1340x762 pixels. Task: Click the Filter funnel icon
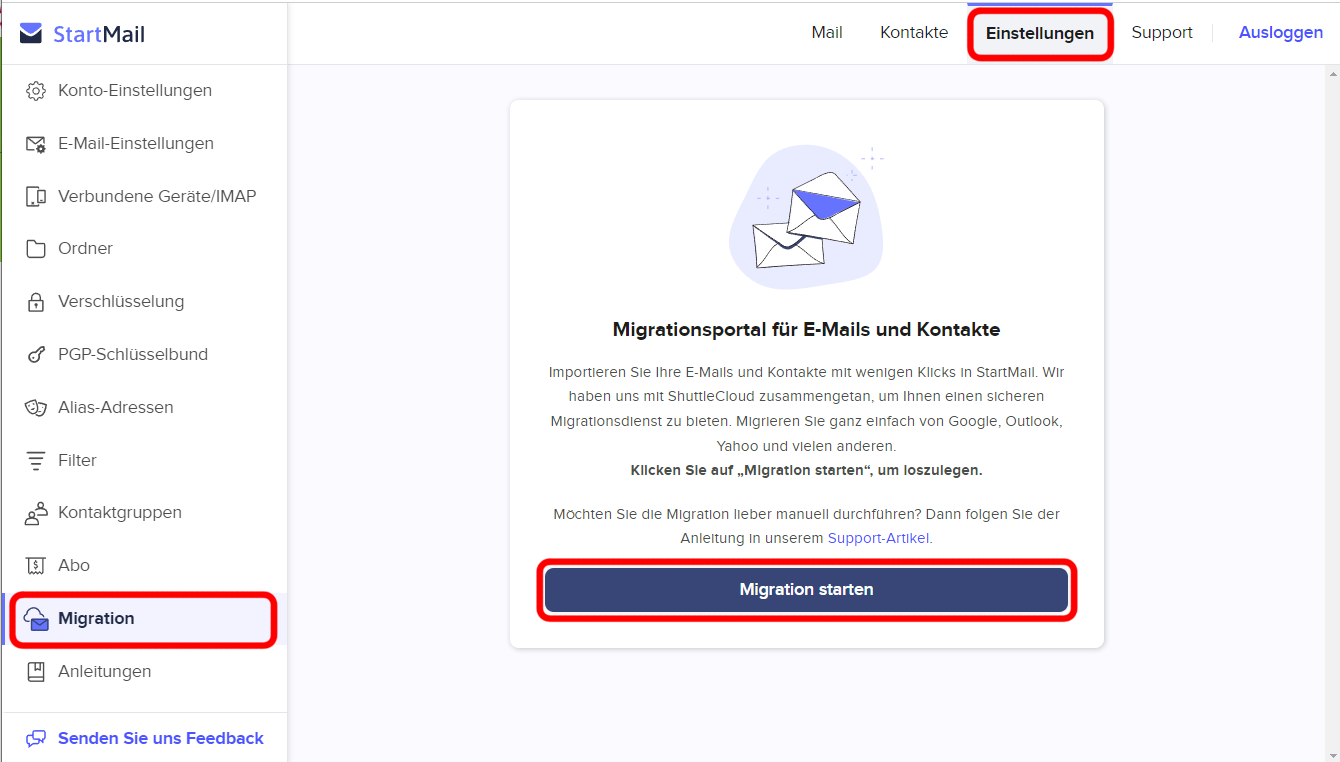pos(36,461)
